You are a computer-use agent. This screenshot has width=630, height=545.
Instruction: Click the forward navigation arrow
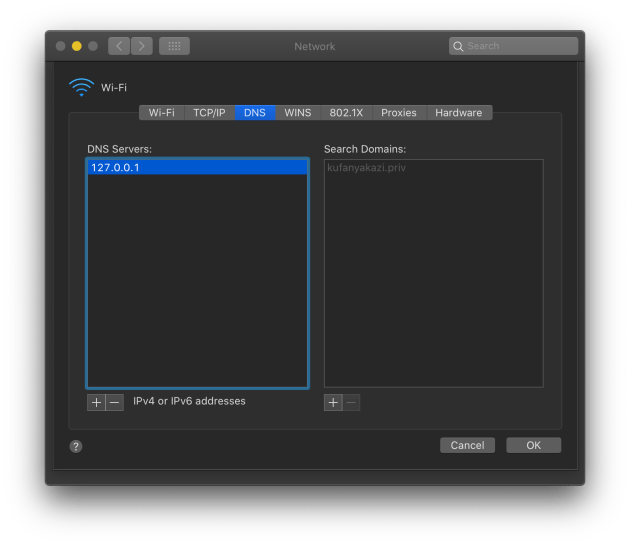coord(142,46)
